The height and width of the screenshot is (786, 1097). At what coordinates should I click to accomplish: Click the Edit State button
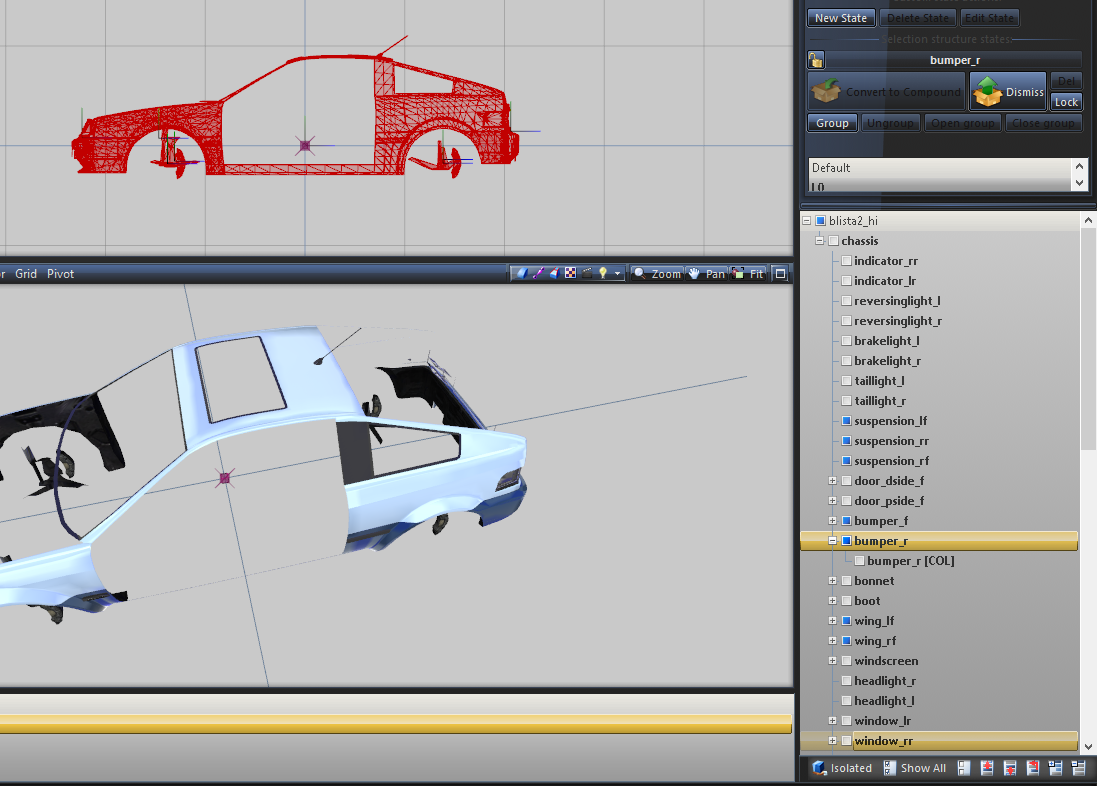coord(989,18)
